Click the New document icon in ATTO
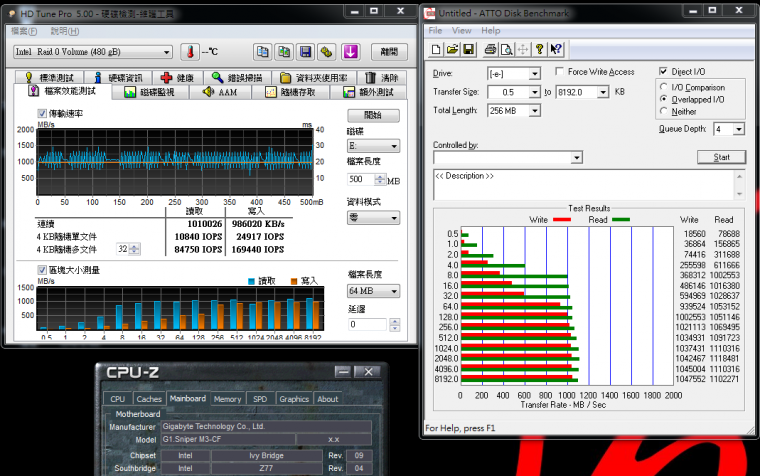This screenshot has height=476, width=760. [x=436, y=49]
